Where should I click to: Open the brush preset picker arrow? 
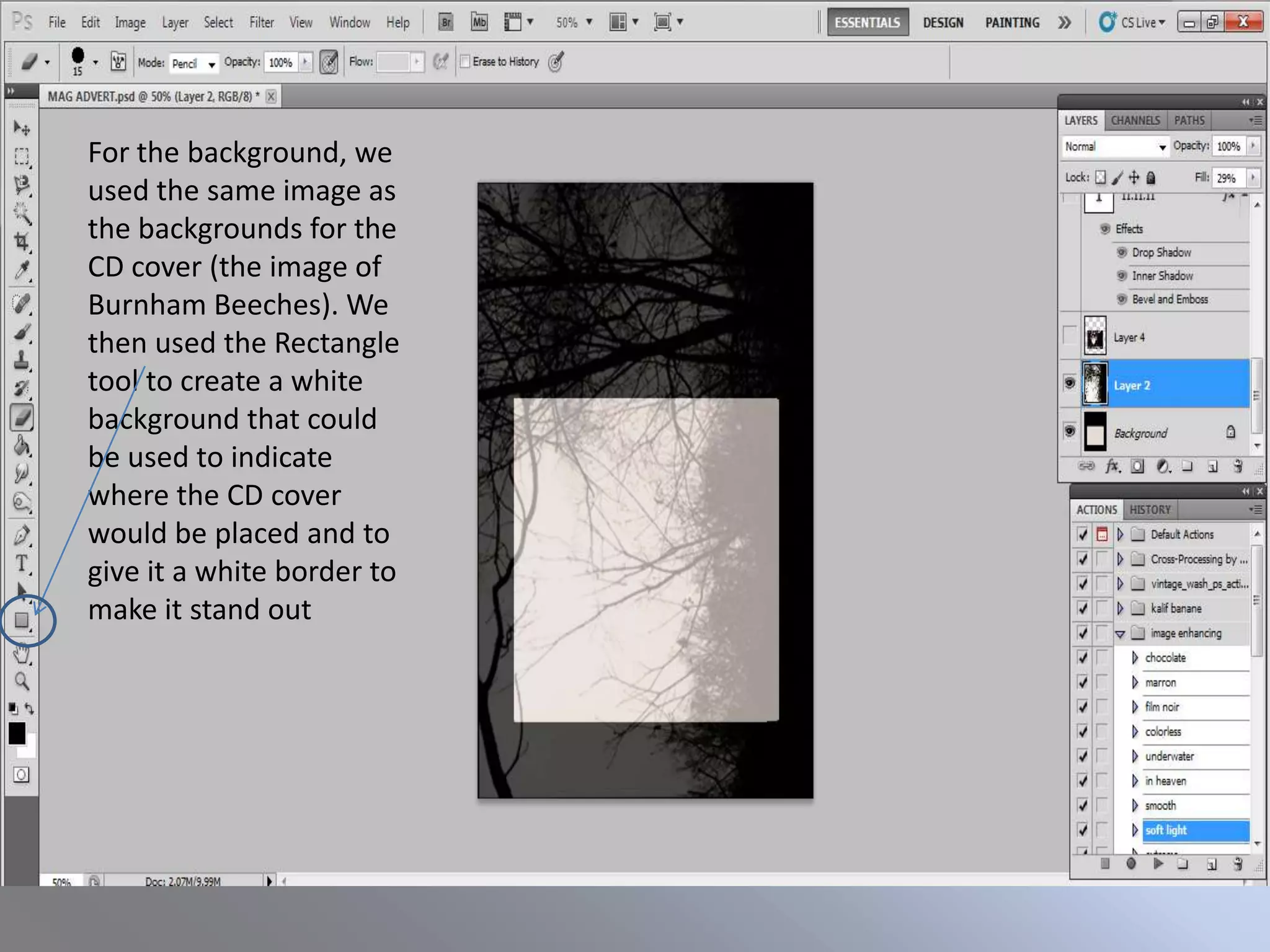click(x=95, y=63)
